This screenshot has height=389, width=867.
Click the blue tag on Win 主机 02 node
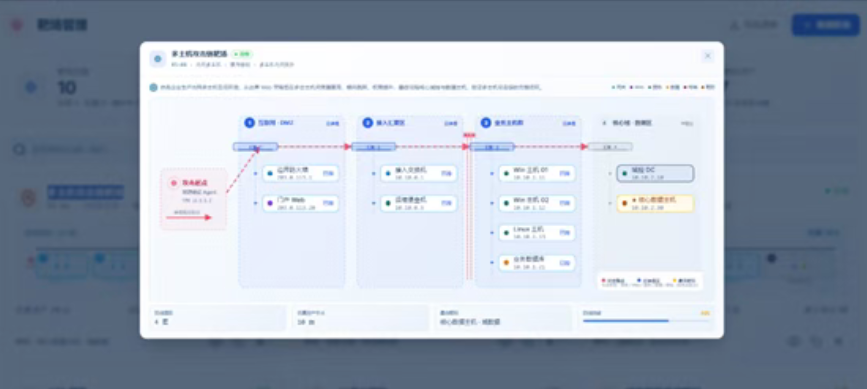click(x=565, y=203)
